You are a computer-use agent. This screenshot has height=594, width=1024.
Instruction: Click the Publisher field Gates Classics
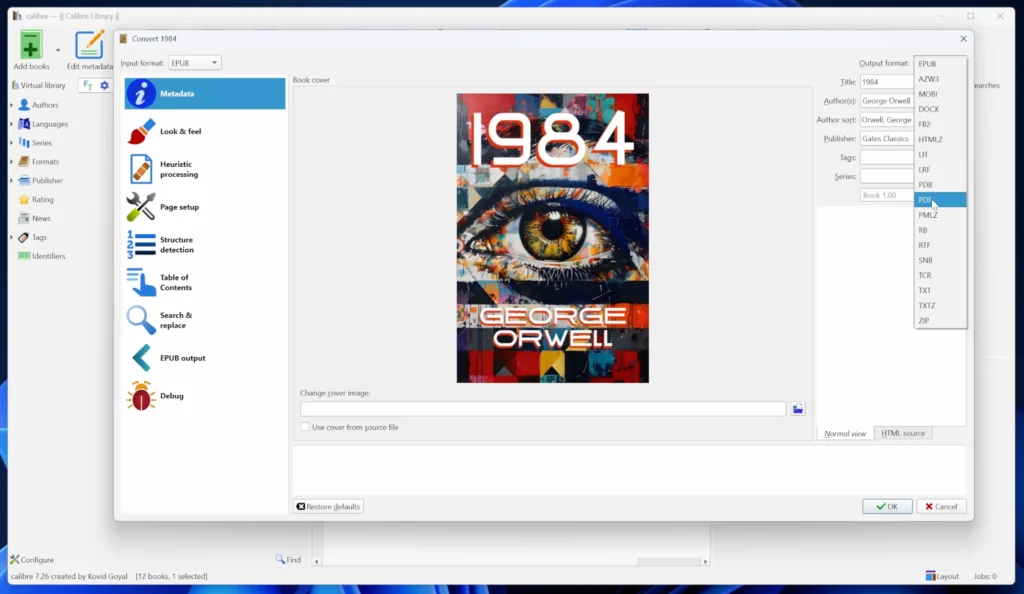pos(886,138)
